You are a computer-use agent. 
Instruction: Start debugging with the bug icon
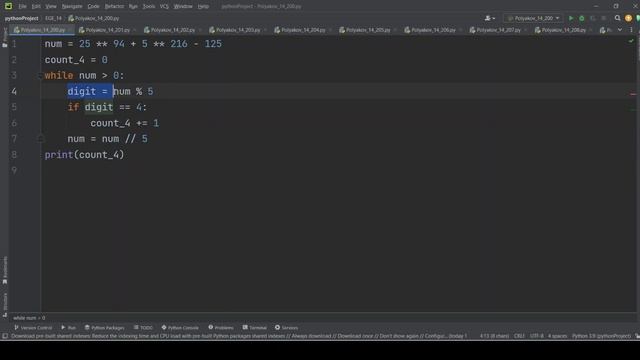[x=582, y=18]
